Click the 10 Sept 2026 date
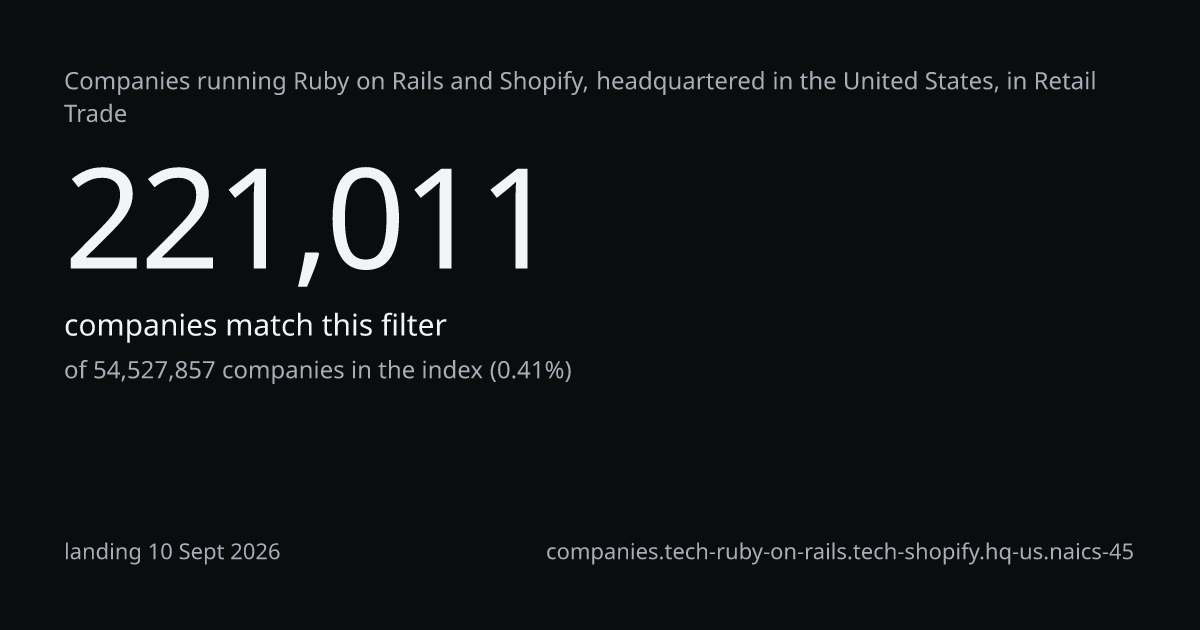The image size is (1200, 630). click(214, 552)
